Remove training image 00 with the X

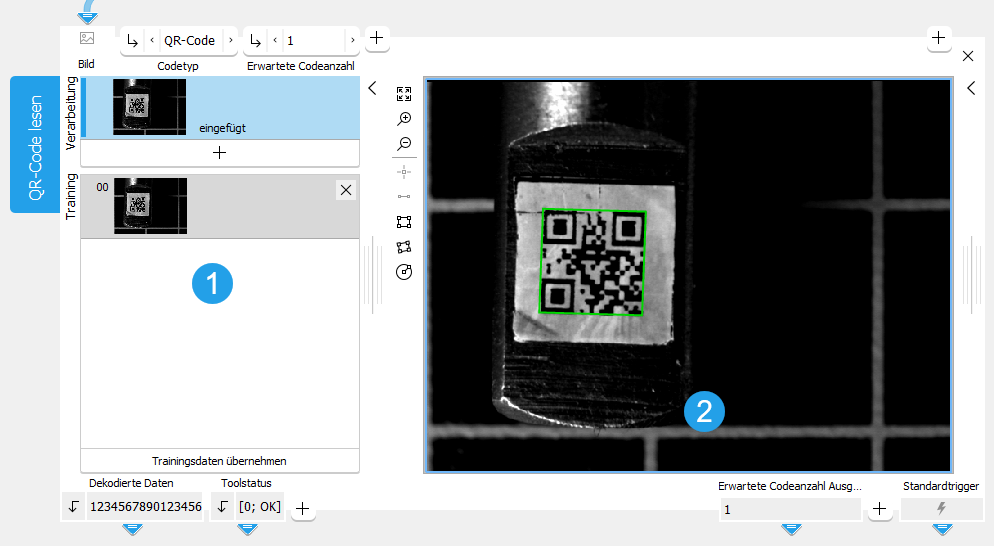click(345, 190)
